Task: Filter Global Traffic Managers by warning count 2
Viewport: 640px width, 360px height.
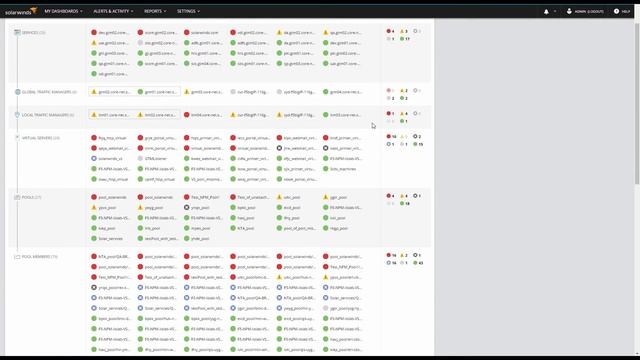Action: (404, 91)
